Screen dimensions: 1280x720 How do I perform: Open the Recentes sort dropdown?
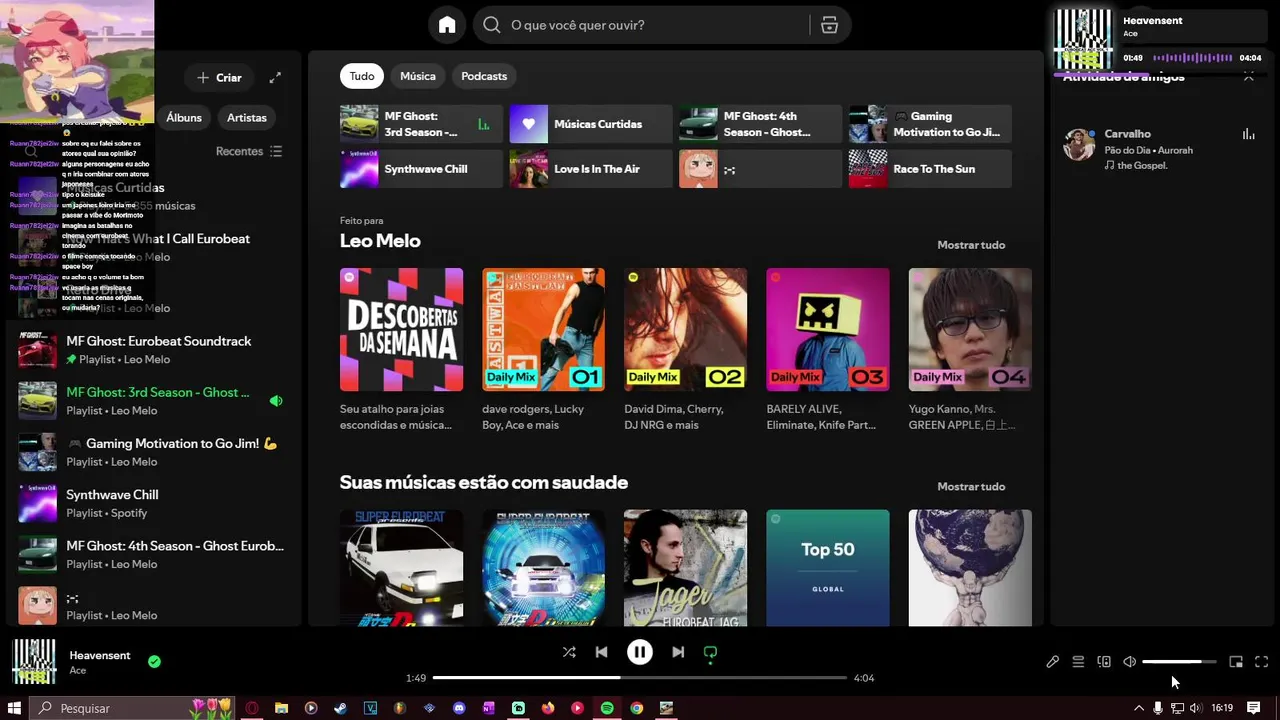tap(249, 151)
